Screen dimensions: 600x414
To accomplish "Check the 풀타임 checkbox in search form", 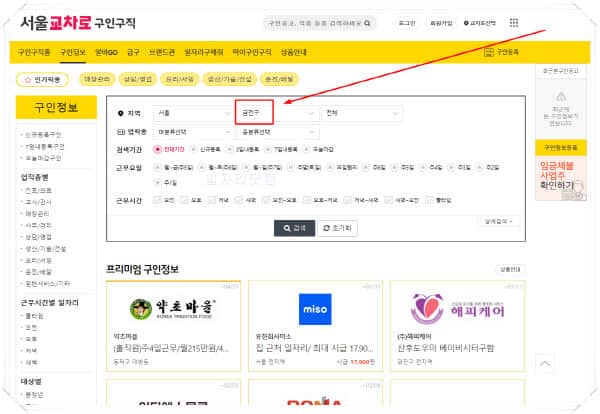I will [429, 200].
